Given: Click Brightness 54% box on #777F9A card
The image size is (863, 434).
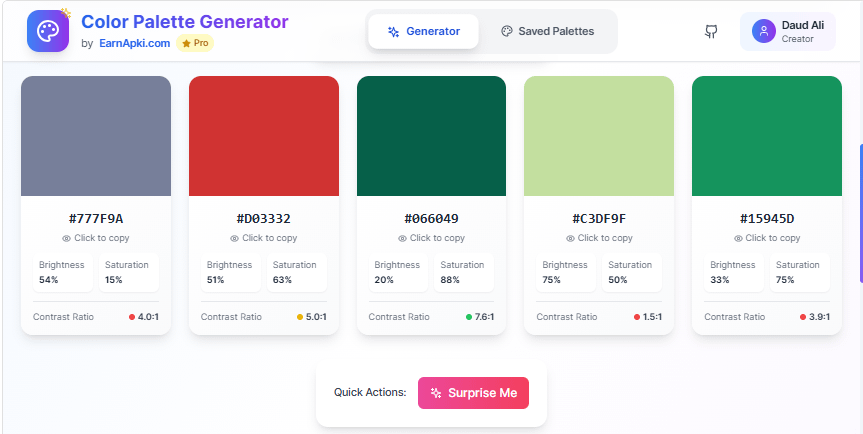Looking at the screenshot, I should tap(63, 272).
